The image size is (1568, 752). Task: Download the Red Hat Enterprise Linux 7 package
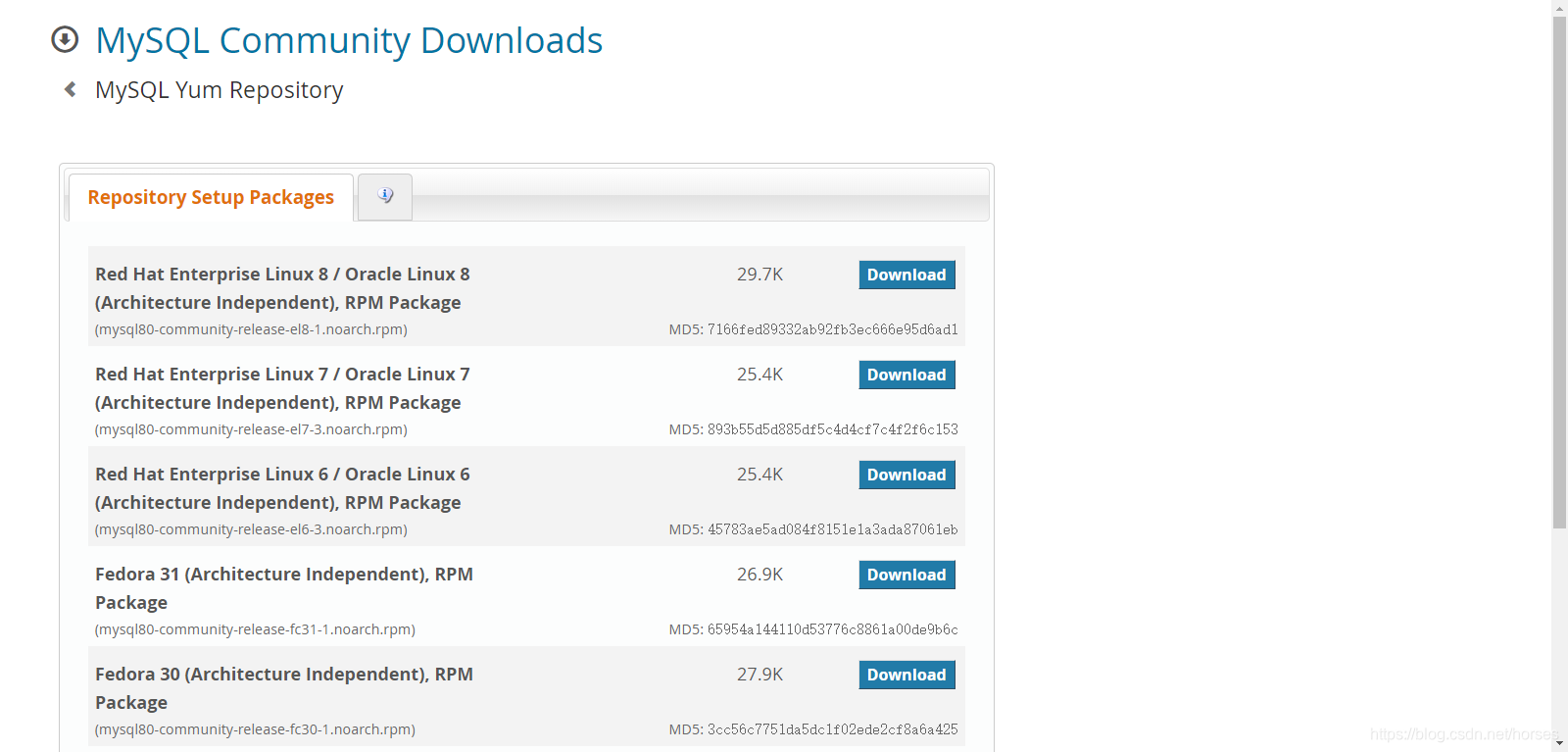906,375
